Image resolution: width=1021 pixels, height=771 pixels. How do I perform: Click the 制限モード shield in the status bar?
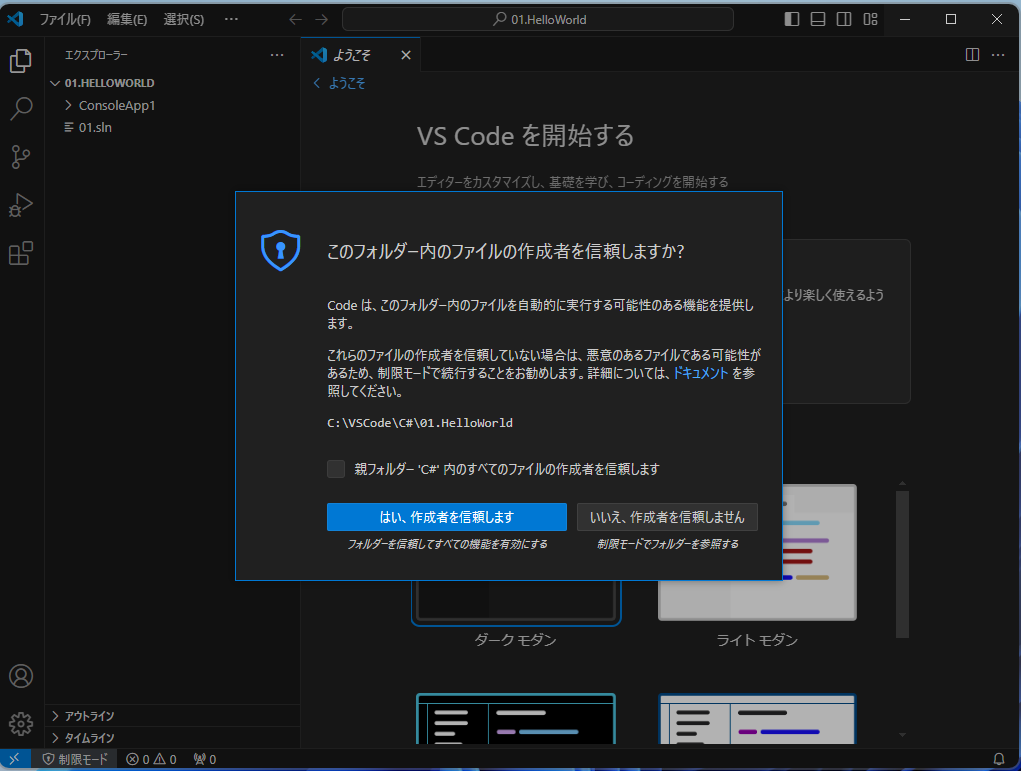pyautogui.click(x=75, y=758)
